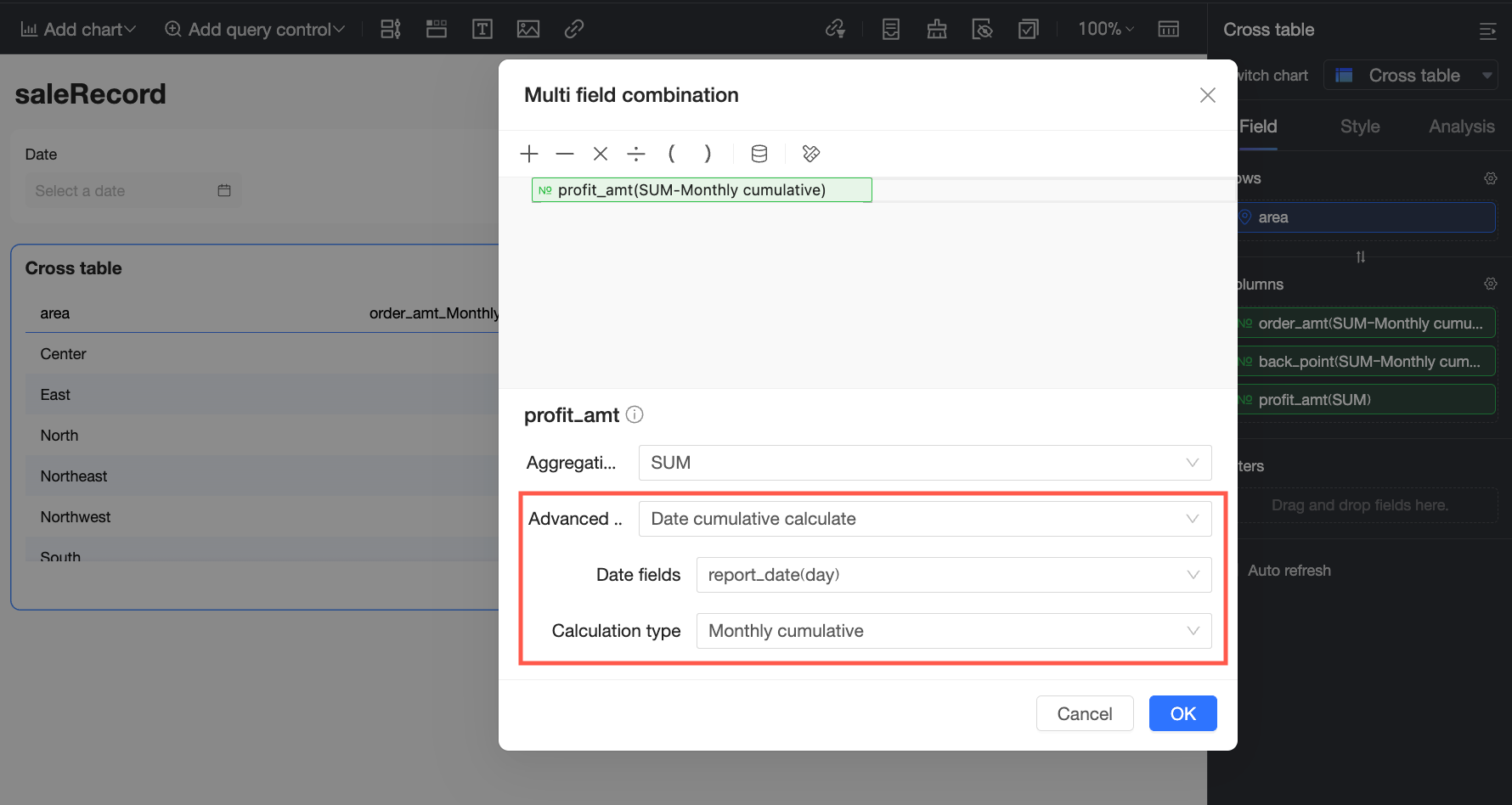Open the Advanced calculation dropdown
The width and height of the screenshot is (1512, 805).
pos(924,519)
